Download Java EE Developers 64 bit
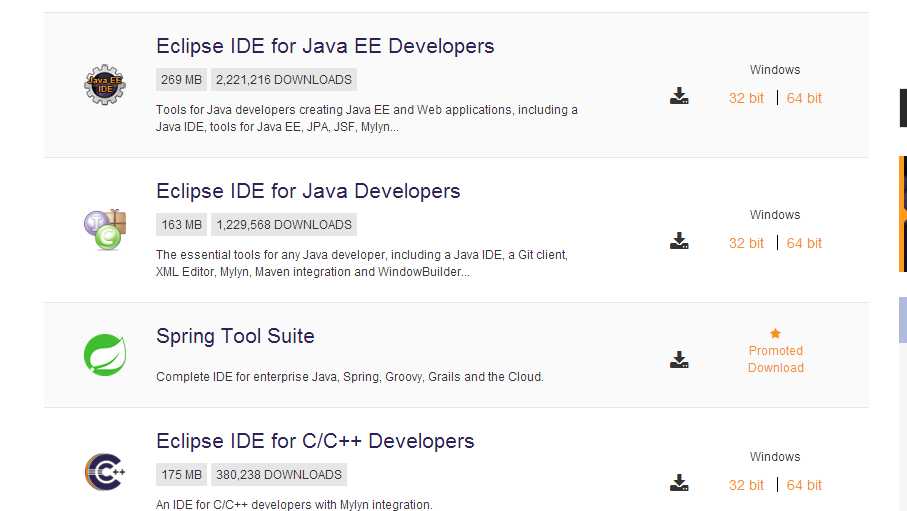Viewport: 907px width, 511px height. point(804,98)
